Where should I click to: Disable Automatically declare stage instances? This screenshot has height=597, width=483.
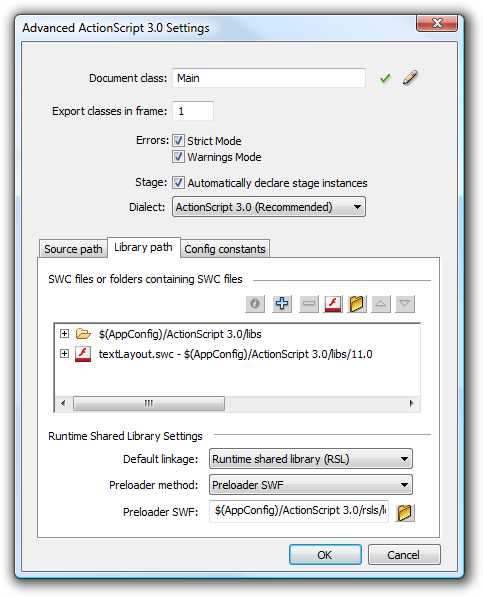click(x=178, y=182)
